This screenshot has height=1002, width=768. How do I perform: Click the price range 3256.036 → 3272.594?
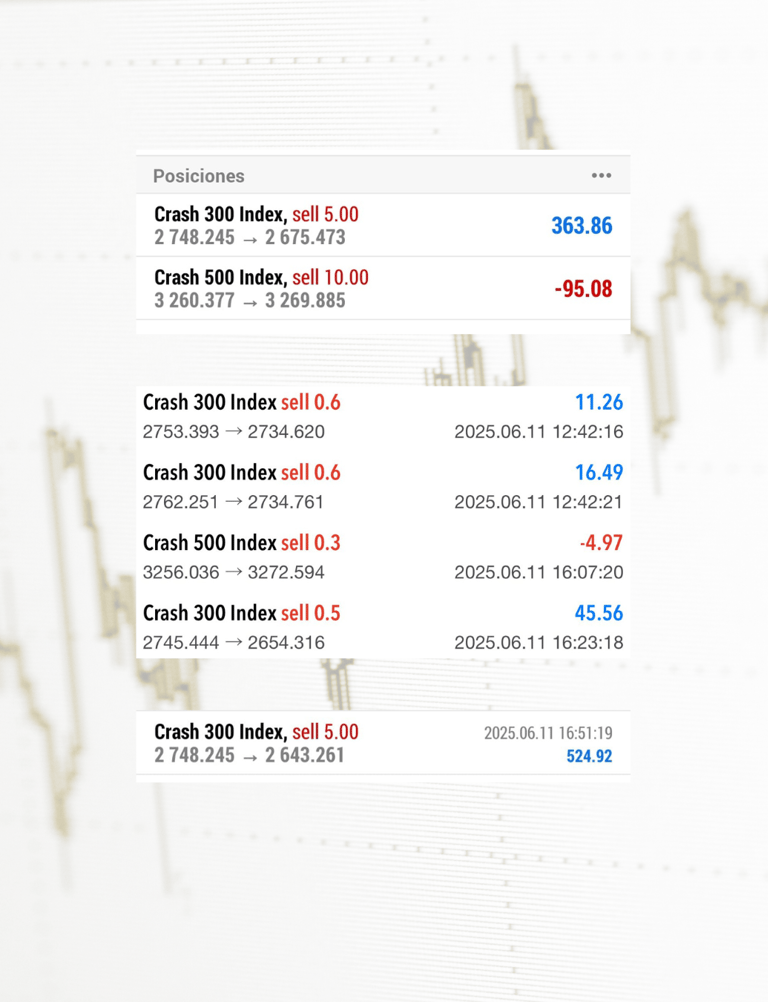[234, 572]
